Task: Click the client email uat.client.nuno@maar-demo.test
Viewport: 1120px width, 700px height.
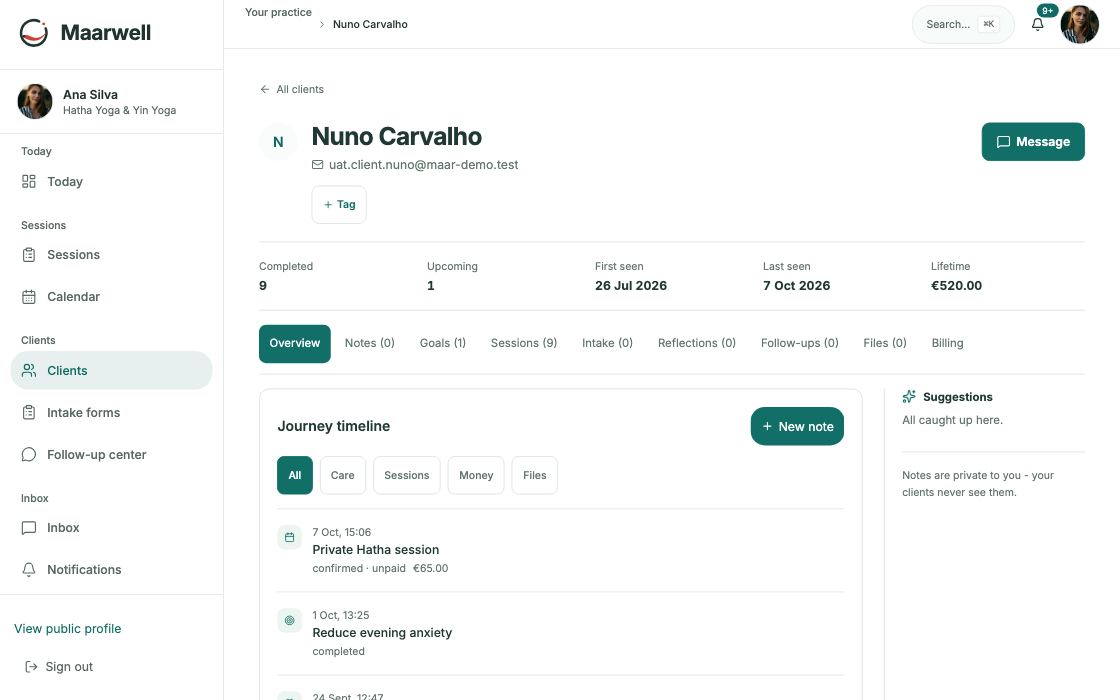Action: [x=424, y=164]
